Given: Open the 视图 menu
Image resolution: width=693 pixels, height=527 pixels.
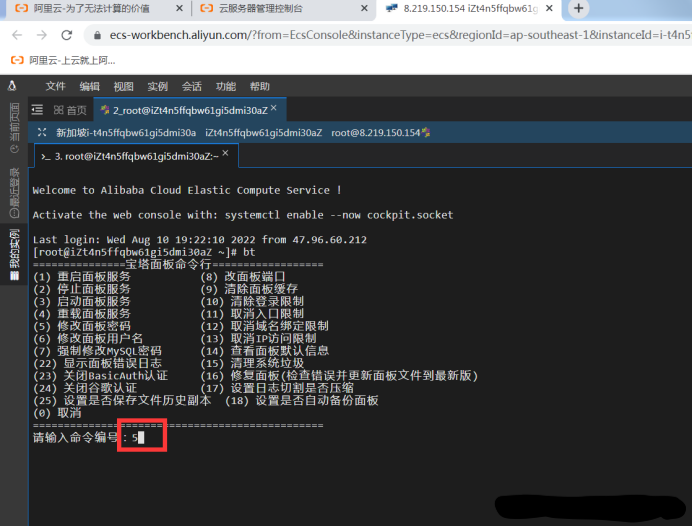Looking at the screenshot, I should tap(123, 86).
